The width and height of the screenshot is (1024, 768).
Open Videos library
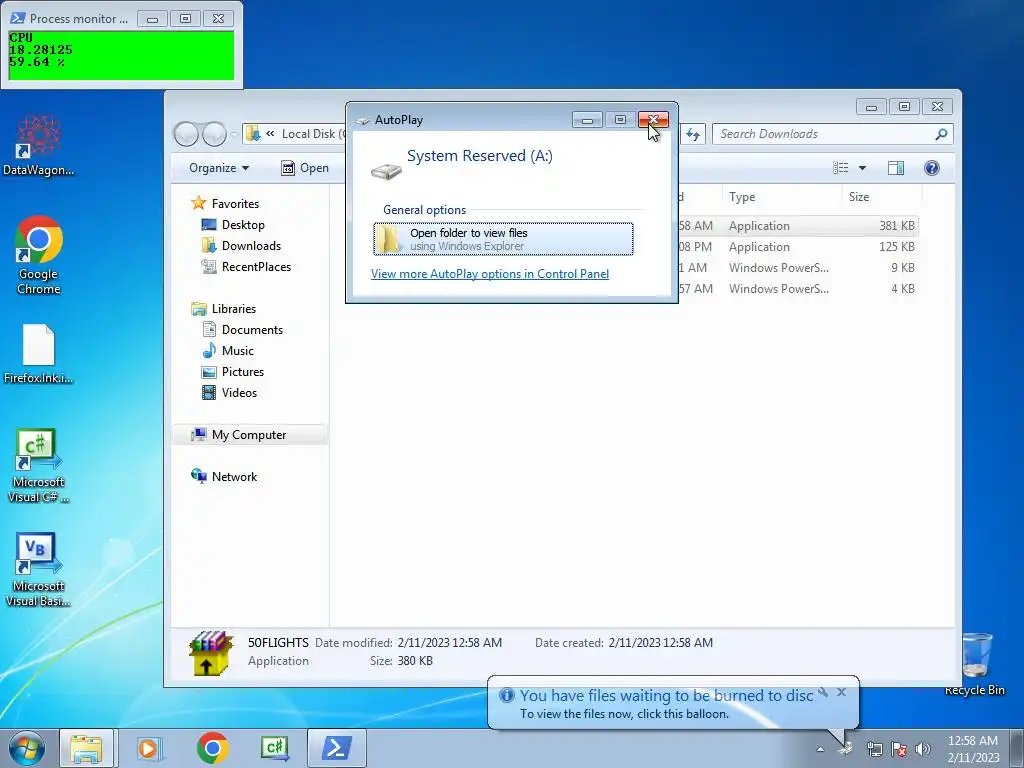pyautogui.click(x=230, y=392)
